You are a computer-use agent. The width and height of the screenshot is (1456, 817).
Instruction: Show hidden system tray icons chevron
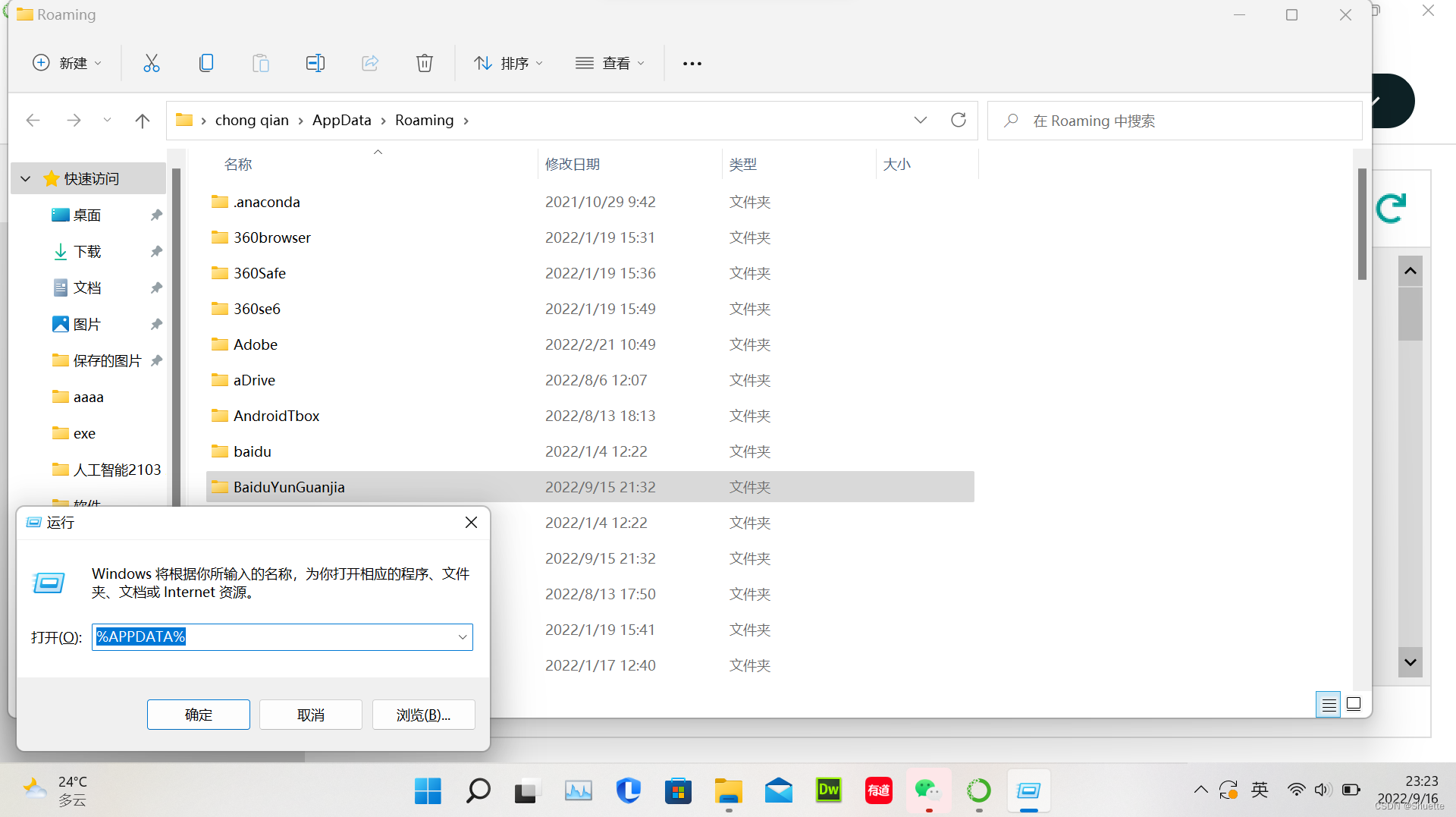pyautogui.click(x=1200, y=790)
